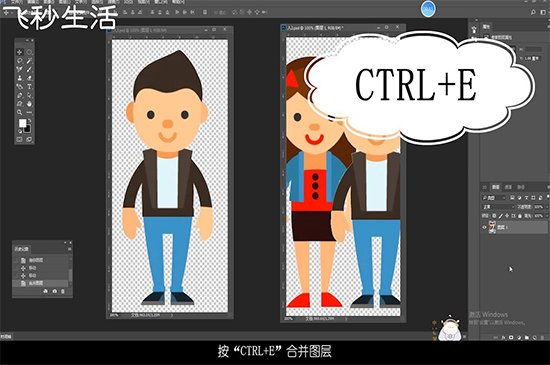The height and width of the screenshot is (365, 550).
Task: Open the History panel flyout menu
Action: 69,249
